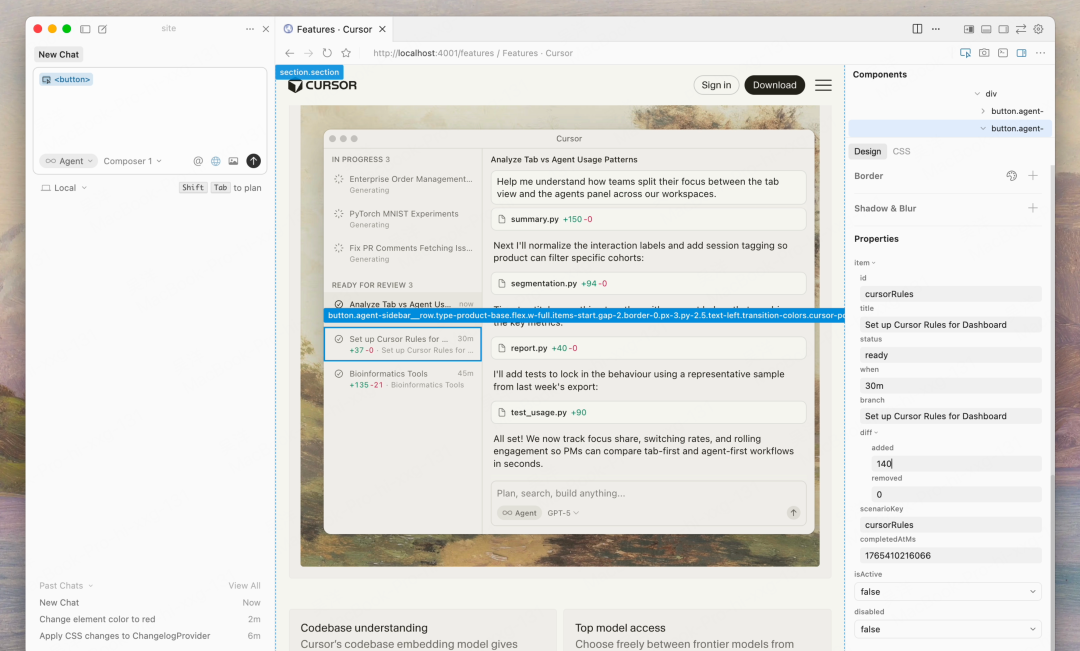The image size is (1080, 651).
Task: Open the GPT-5 model dropdown in the demo
Action: pos(563,513)
